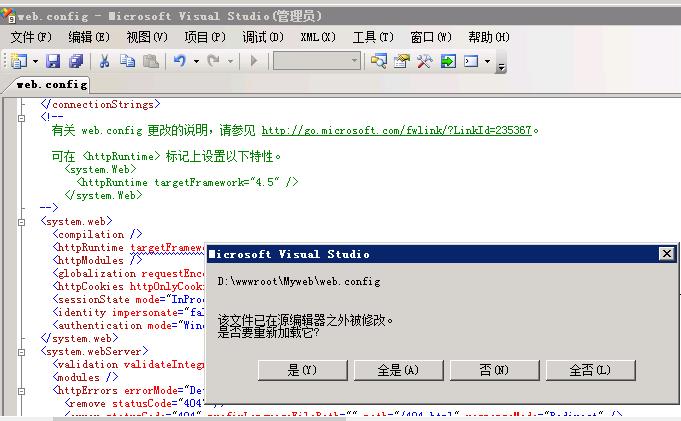Click the 否(N) button in the dialog
This screenshot has height=421, width=681.
pyautogui.click(x=494, y=370)
